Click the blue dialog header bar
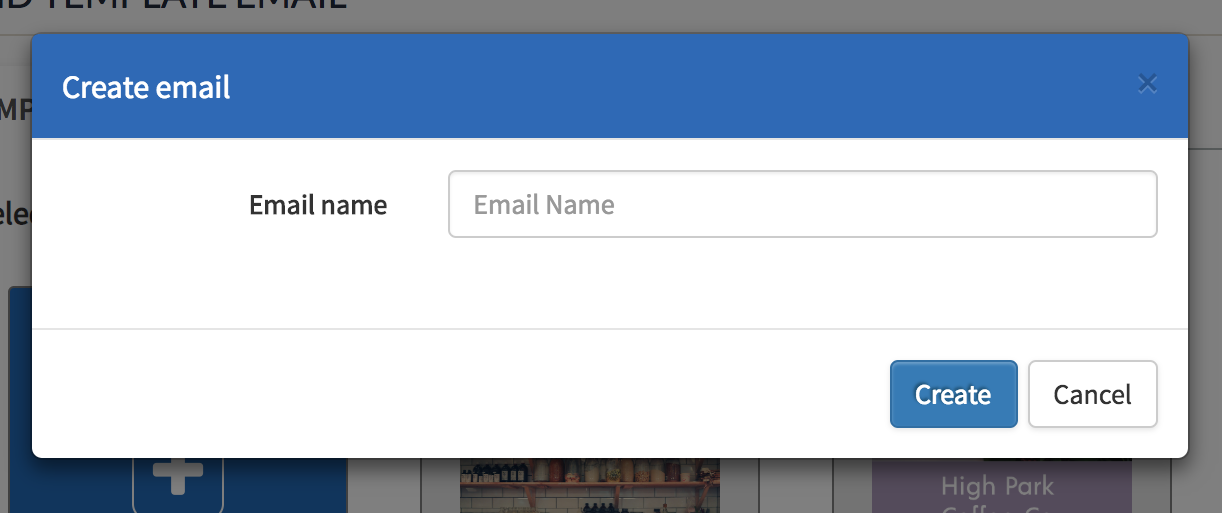The height and width of the screenshot is (513, 1222). (x=610, y=86)
